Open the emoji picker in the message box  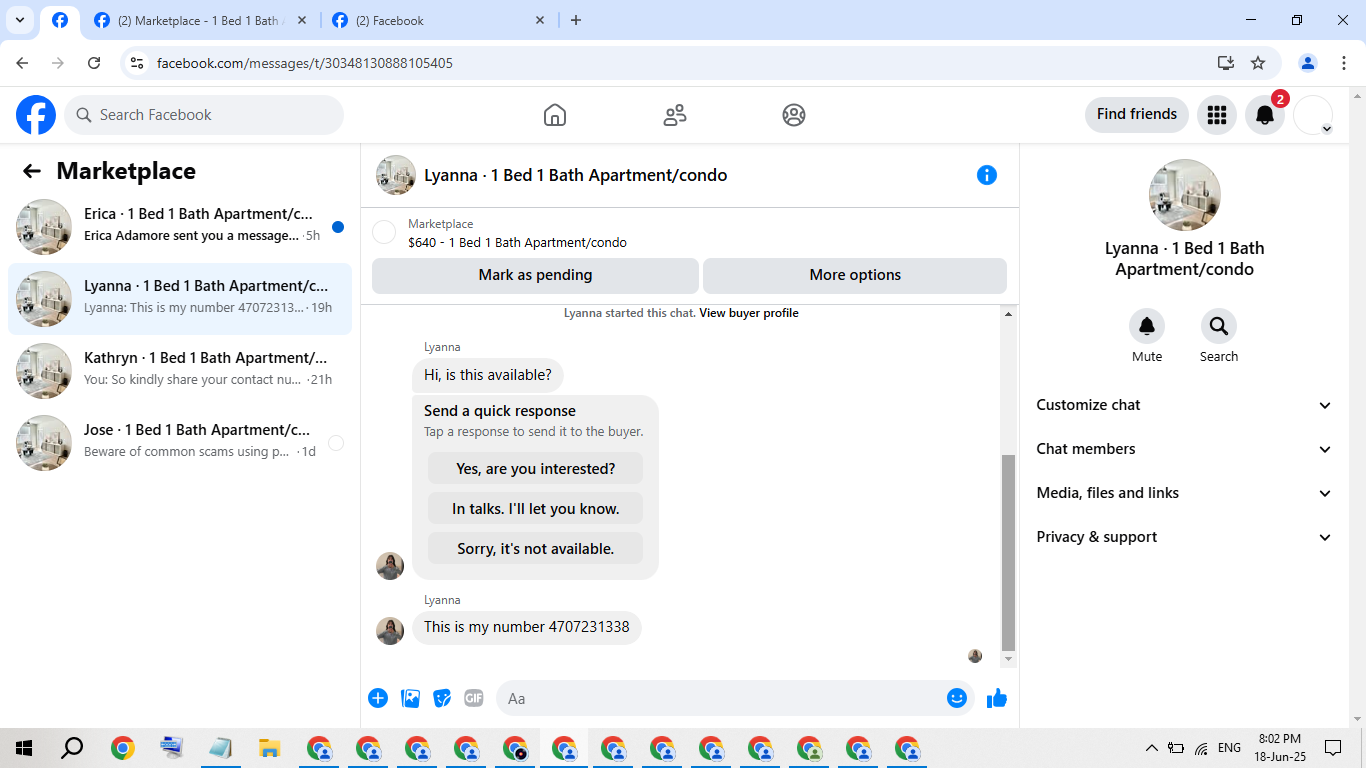(x=957, y=698)
